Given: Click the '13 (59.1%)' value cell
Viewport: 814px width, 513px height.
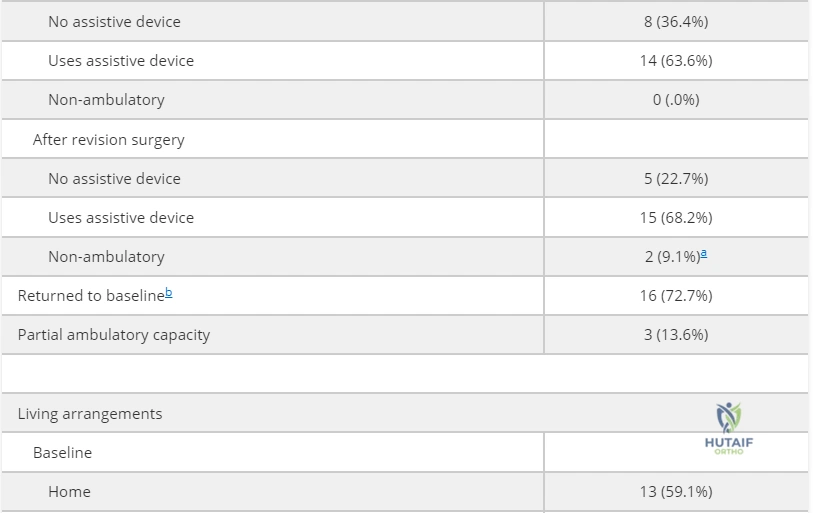Looking at the screenshot, I should point(676,491).
